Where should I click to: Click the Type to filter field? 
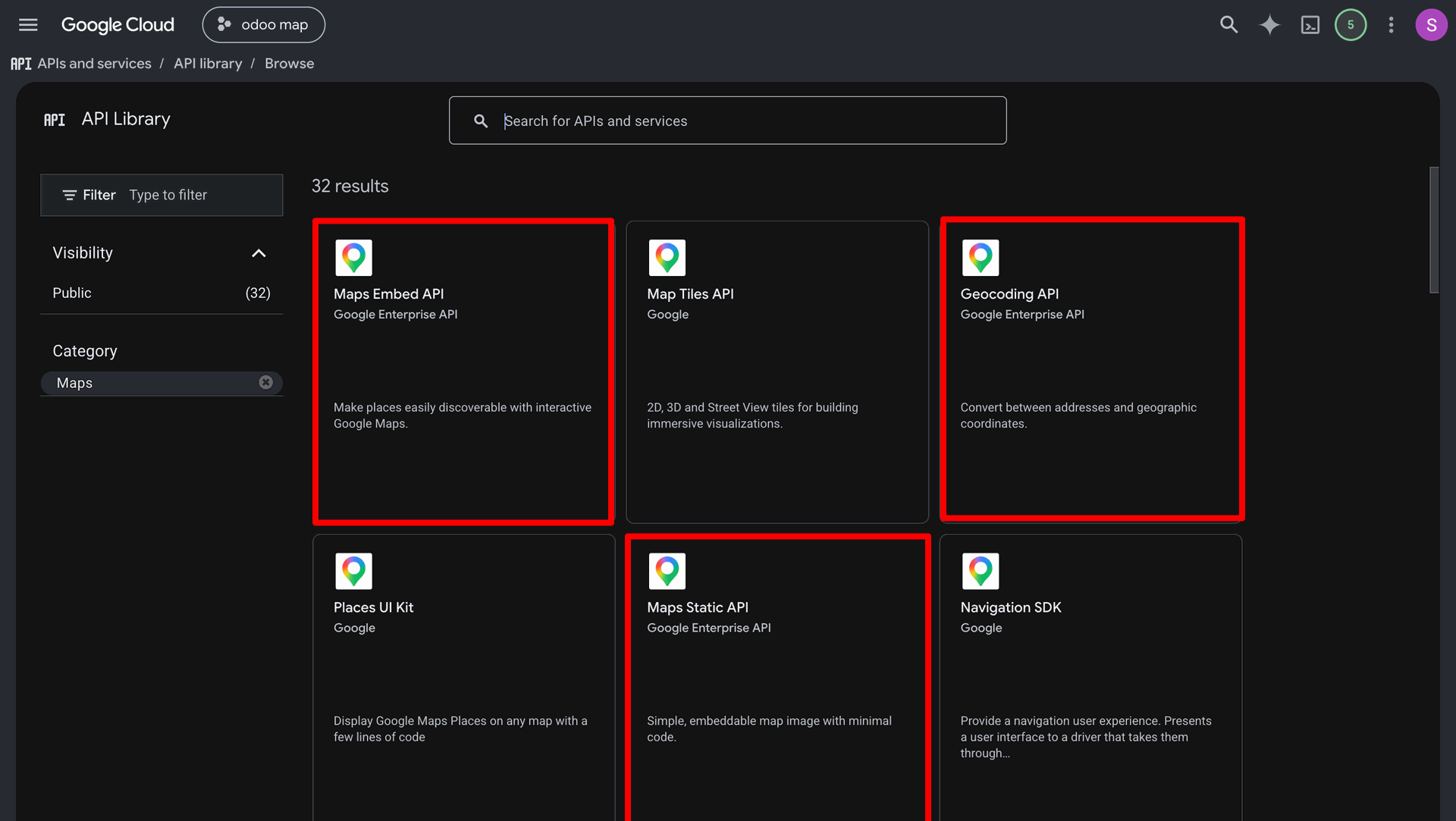[168, 196]
